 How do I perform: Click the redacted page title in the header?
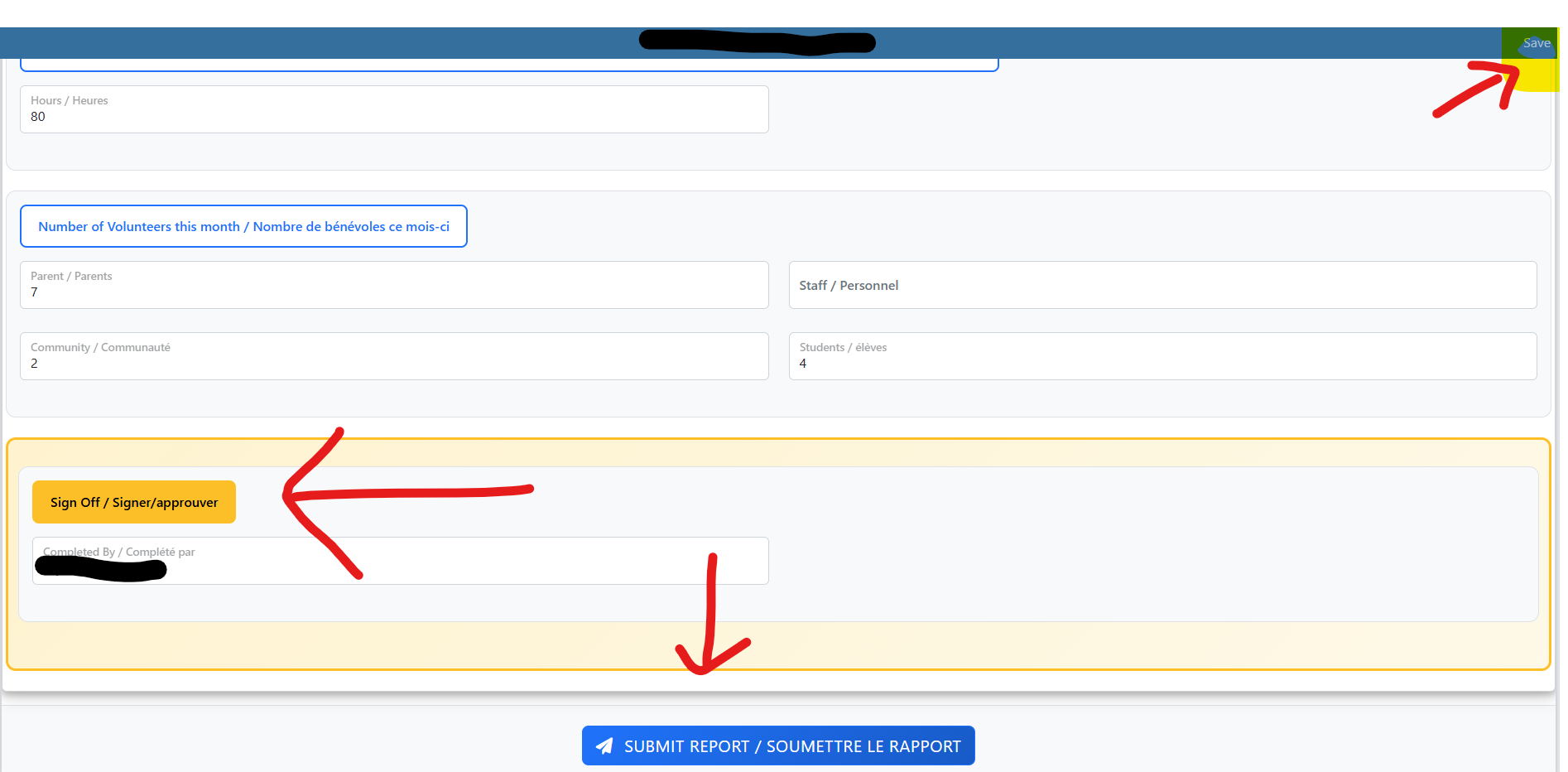click(x=757, y=41)
